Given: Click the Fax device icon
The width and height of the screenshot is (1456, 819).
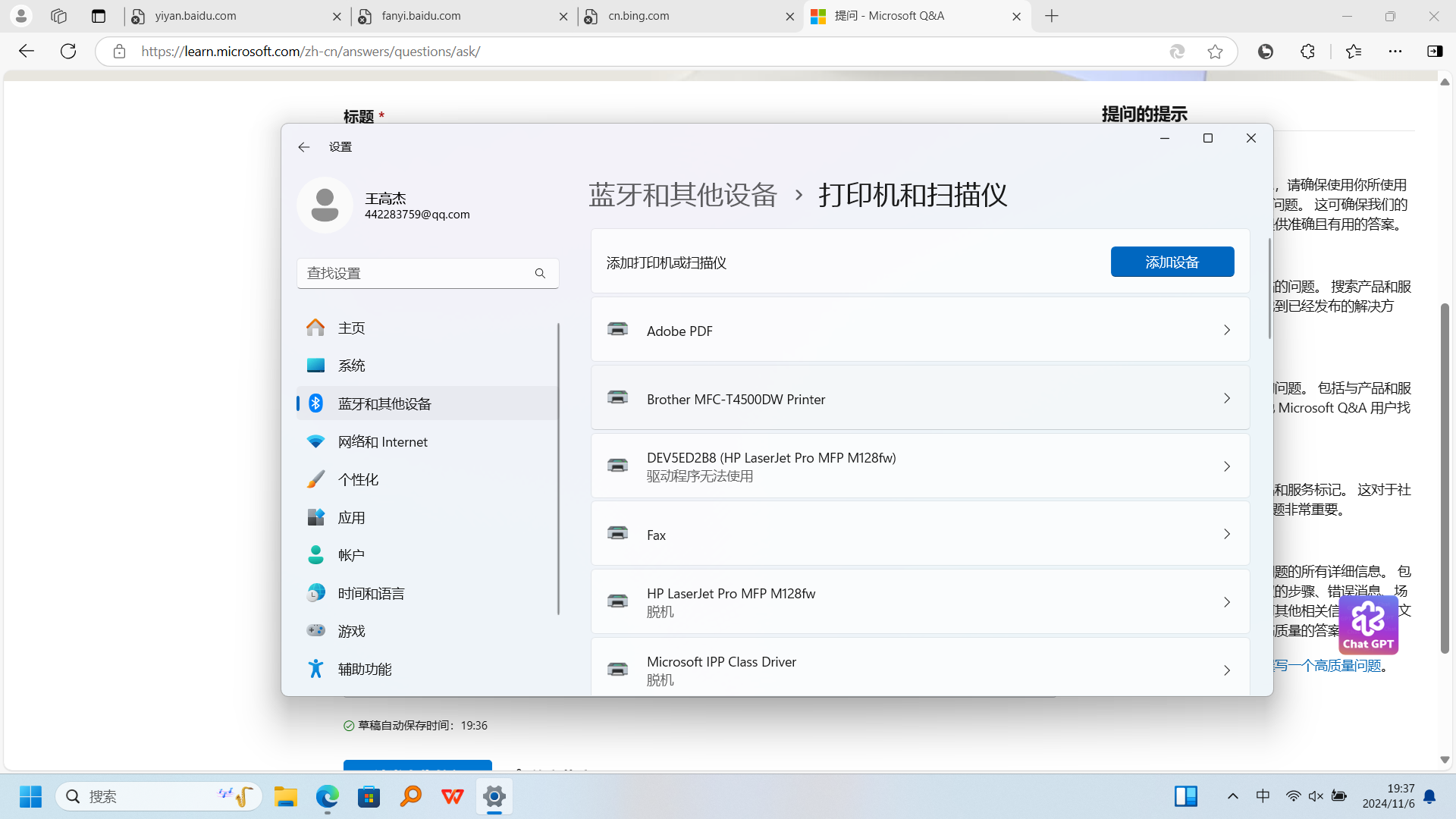Looking at the screenshot, I should click(x=618, y=533).
